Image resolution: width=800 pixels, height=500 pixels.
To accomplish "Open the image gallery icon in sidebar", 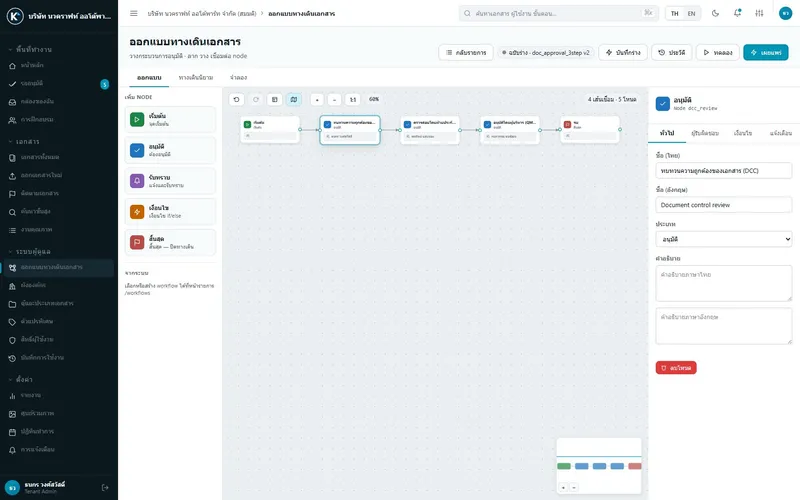I will tap(12, 414).
